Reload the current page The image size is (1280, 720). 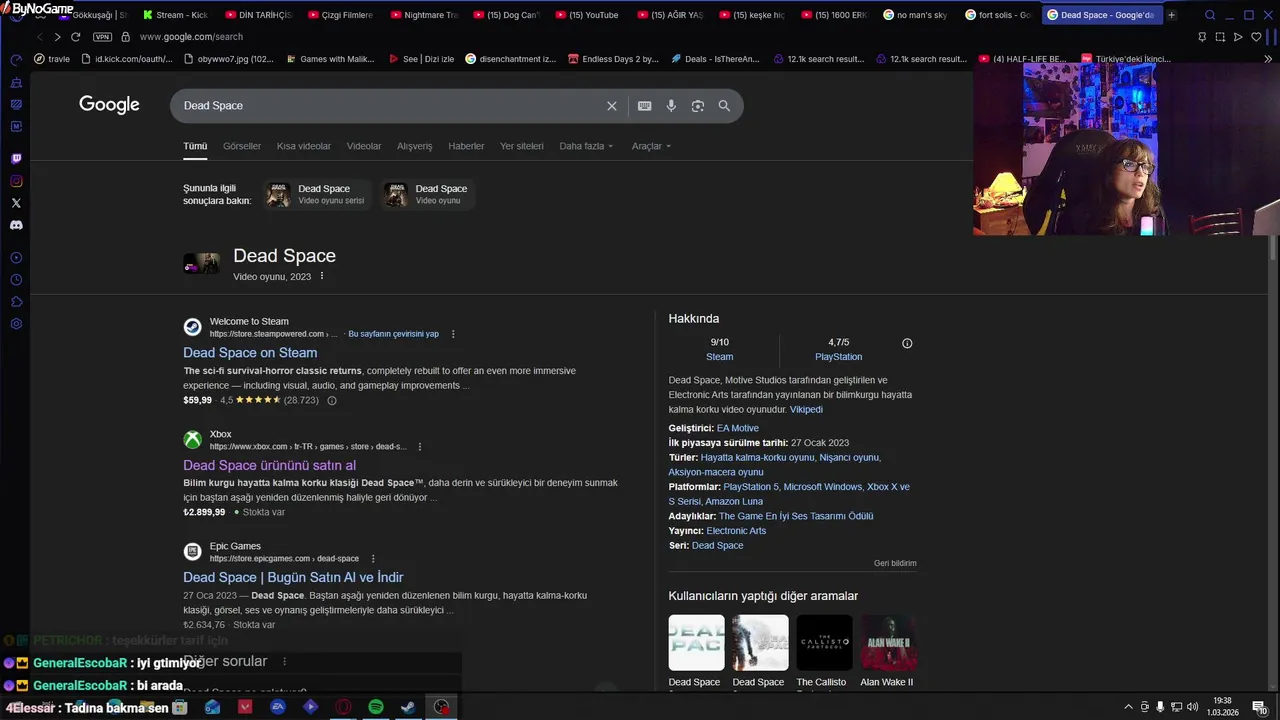75,37
